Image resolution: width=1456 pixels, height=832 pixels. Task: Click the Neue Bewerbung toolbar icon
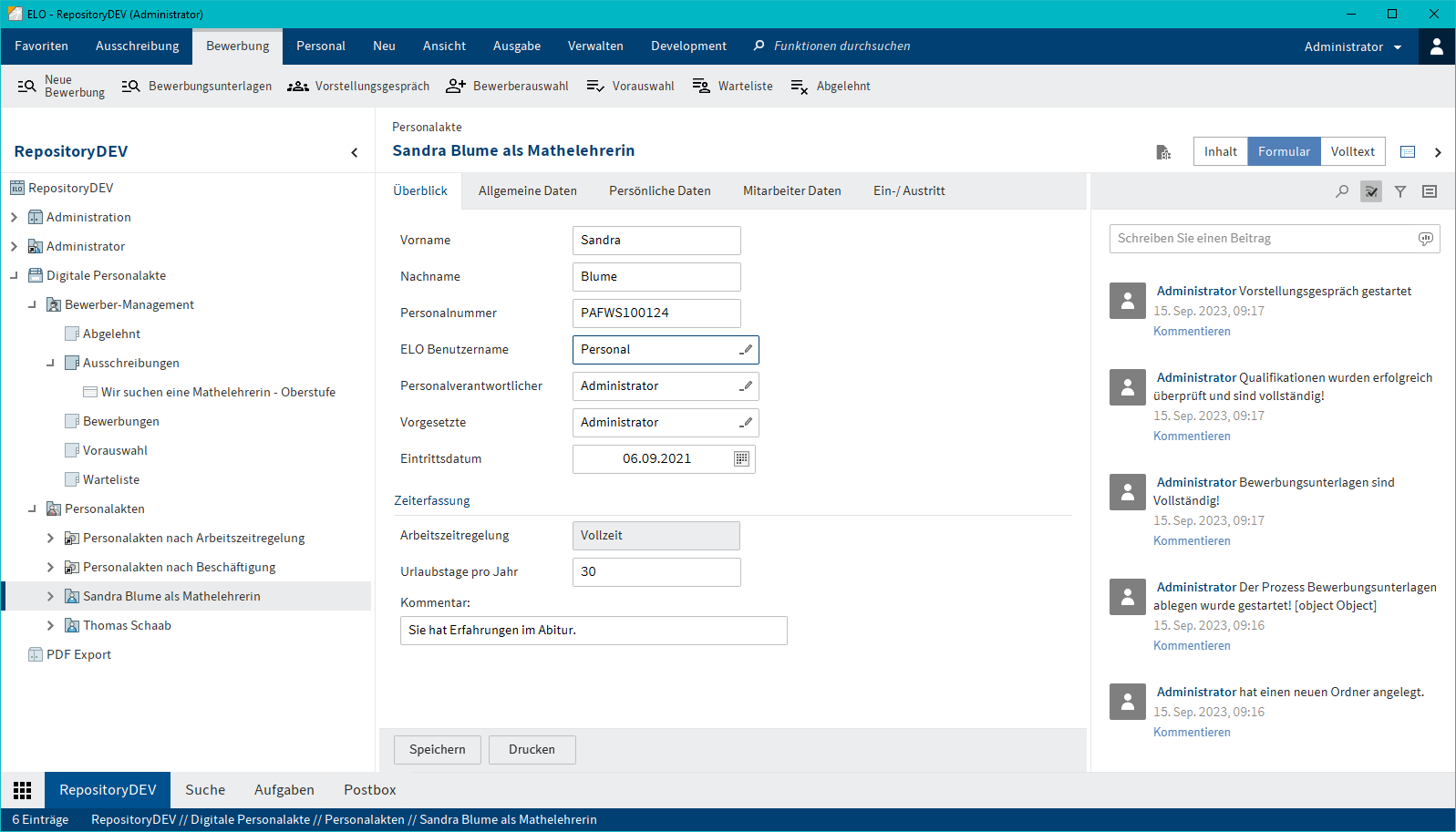click(x=27, y=87)
